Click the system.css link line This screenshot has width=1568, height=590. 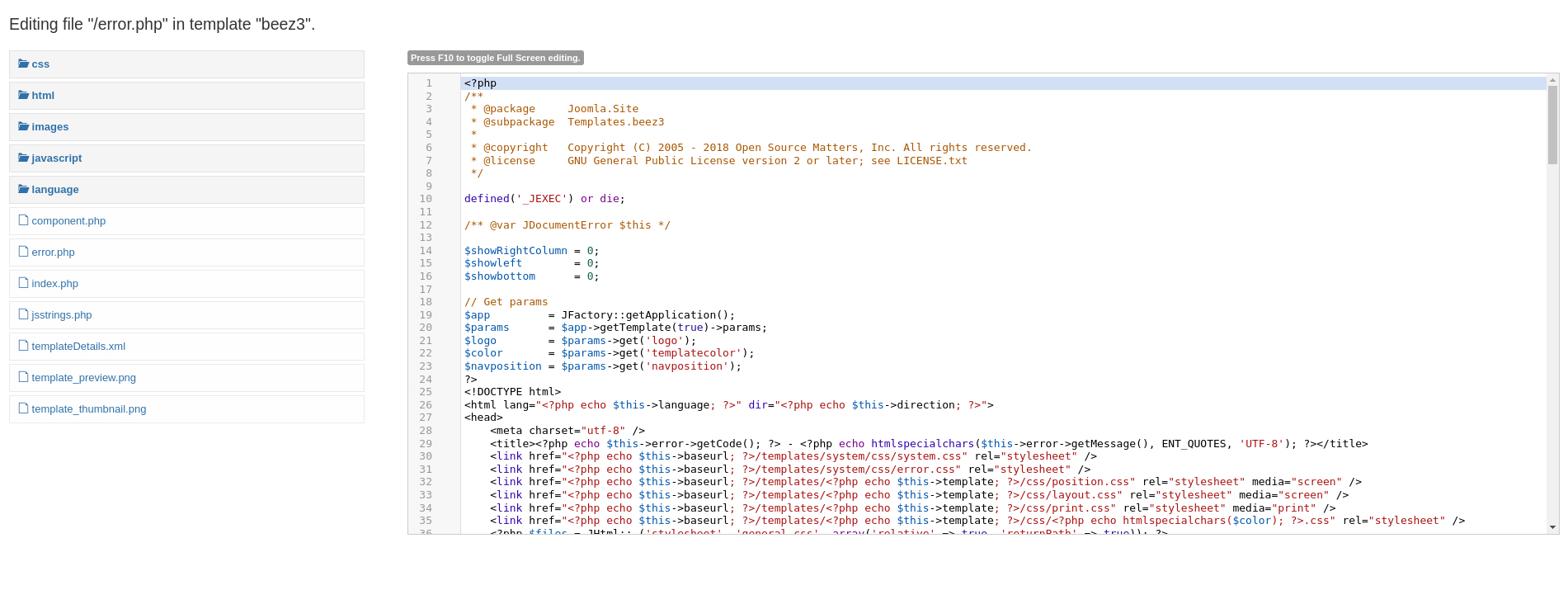click(x=793, y=456)
